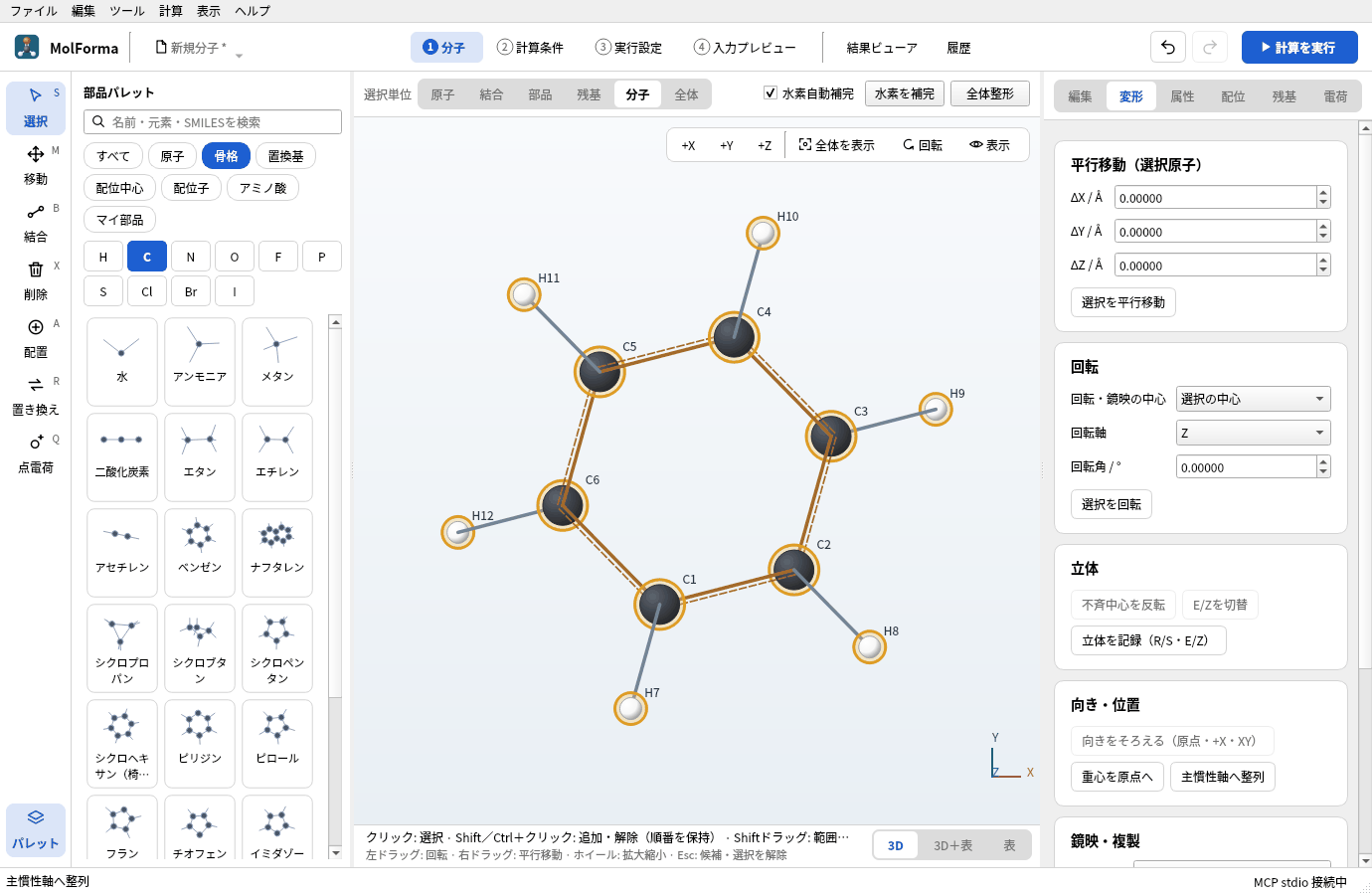
Task: Set selection unit to 残基
Action: (589, 94)
